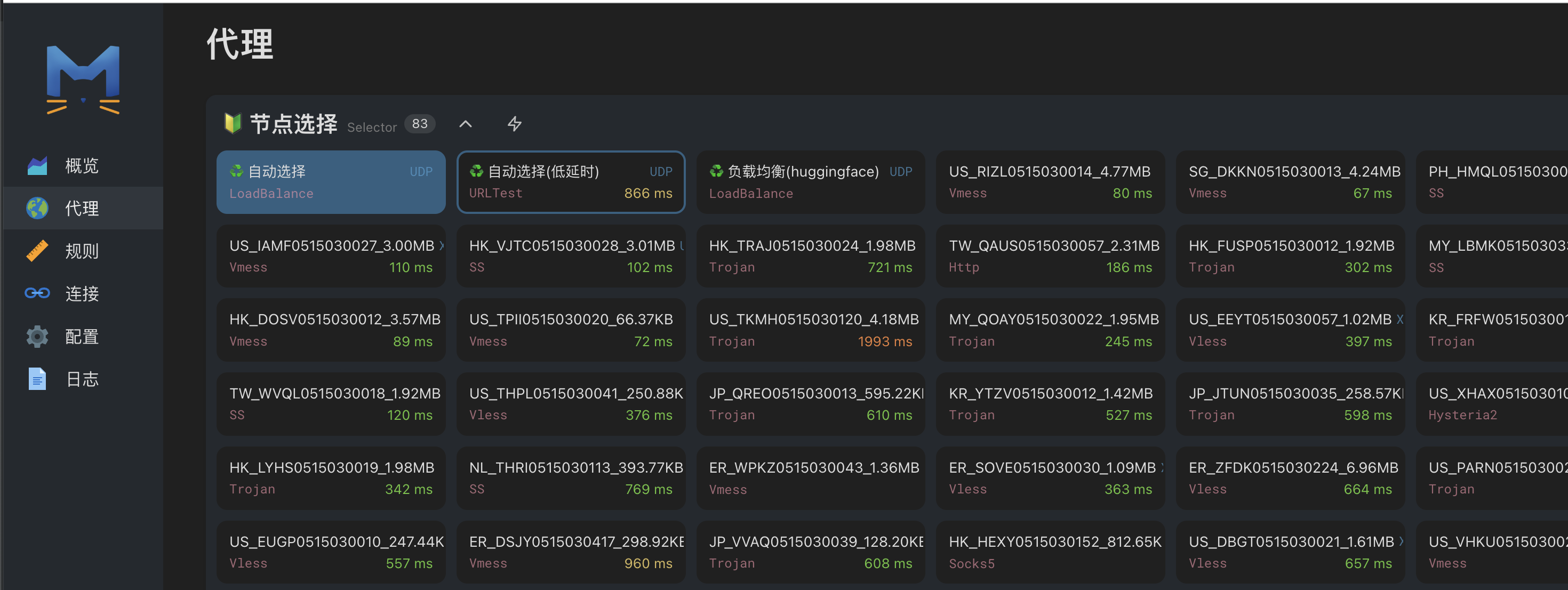Image resolution: width=1568 pixels, height=590 pixels.
Task: Select 自动选择(低延时) URLTest proxy
Action: pyautogui.click(x=570, y=182)
